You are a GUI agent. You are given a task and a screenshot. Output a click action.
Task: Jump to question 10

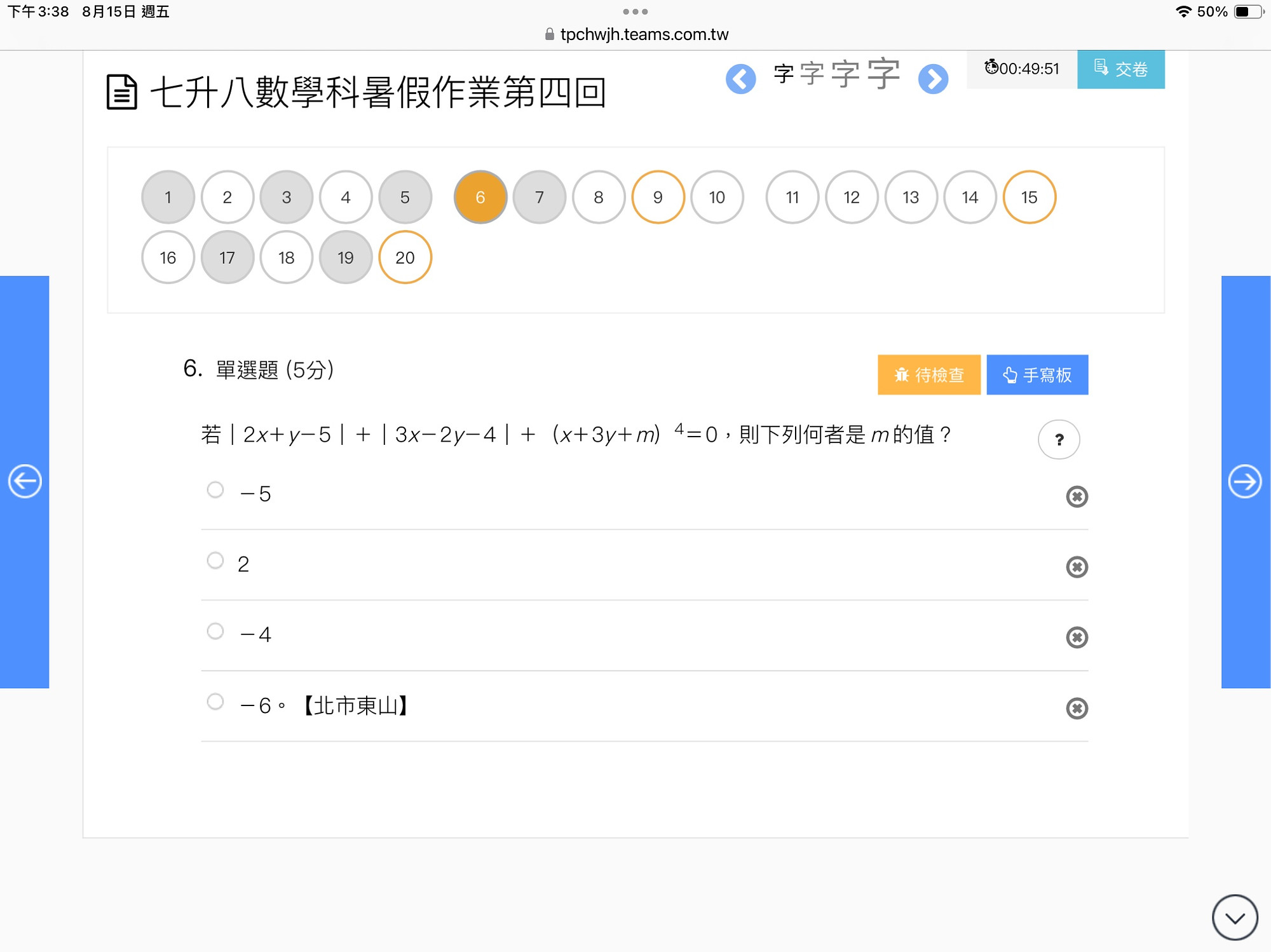717,197
